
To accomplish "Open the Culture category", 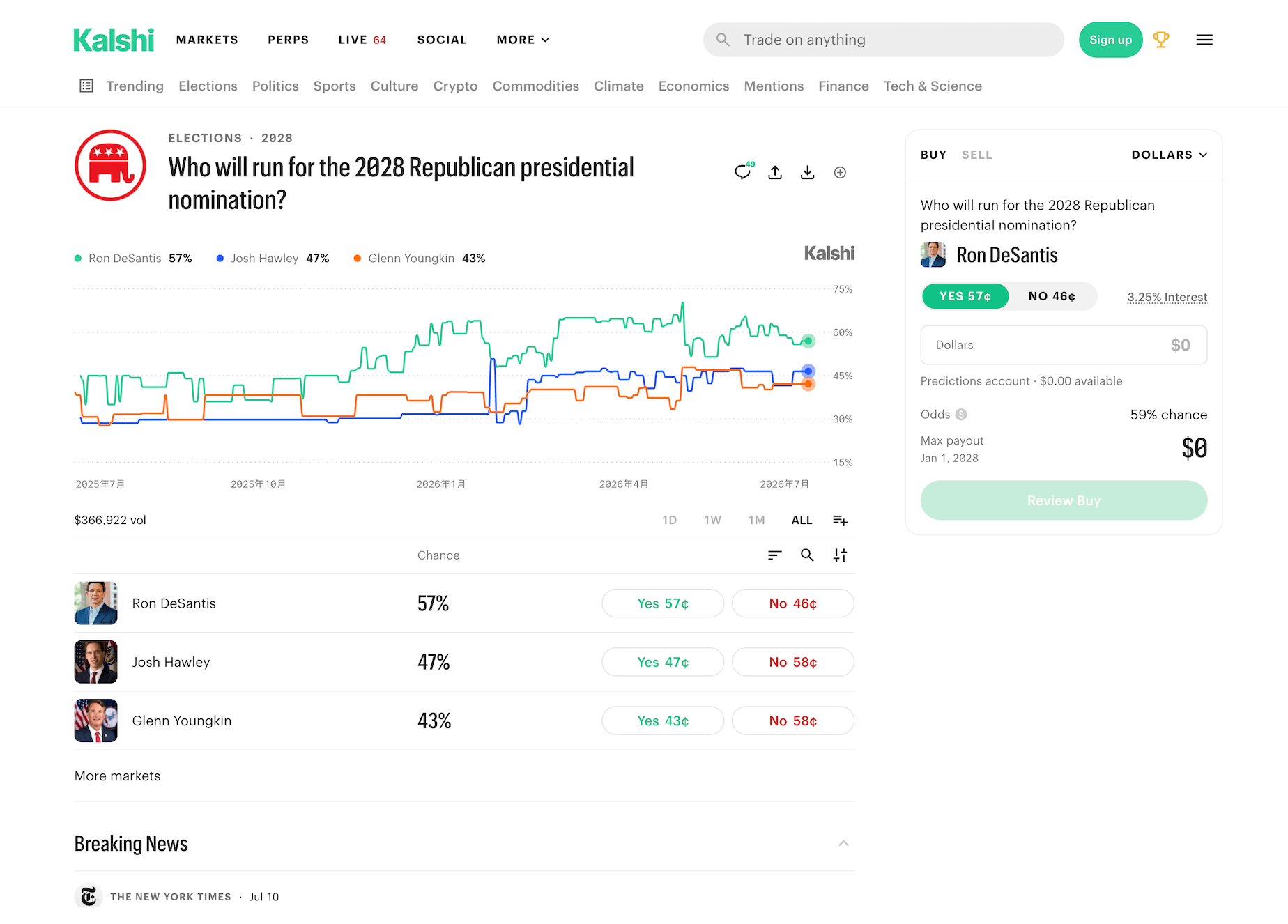I will pyautogui.click(x=394, y=86).
